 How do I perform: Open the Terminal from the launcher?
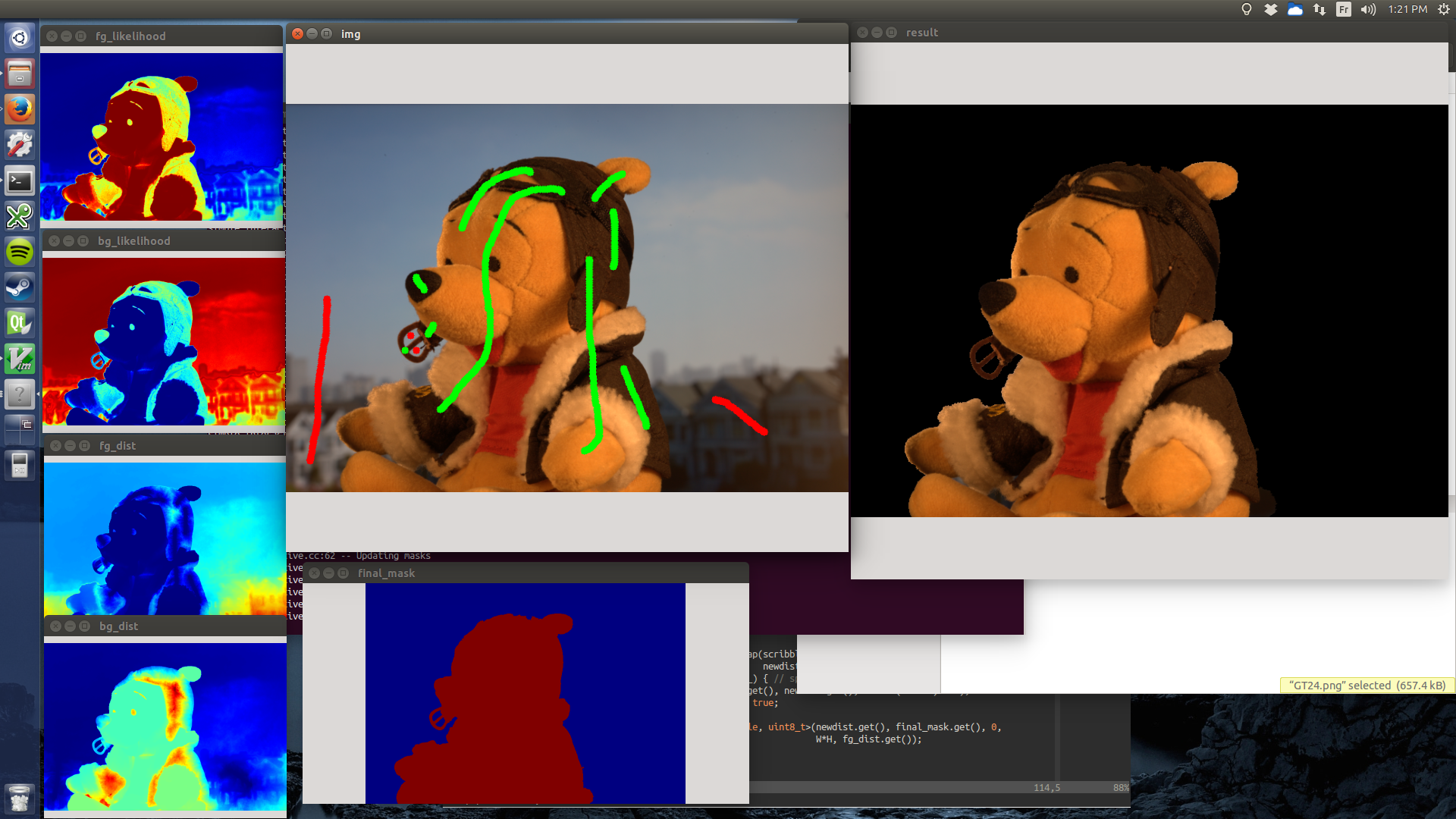[20, 181]
